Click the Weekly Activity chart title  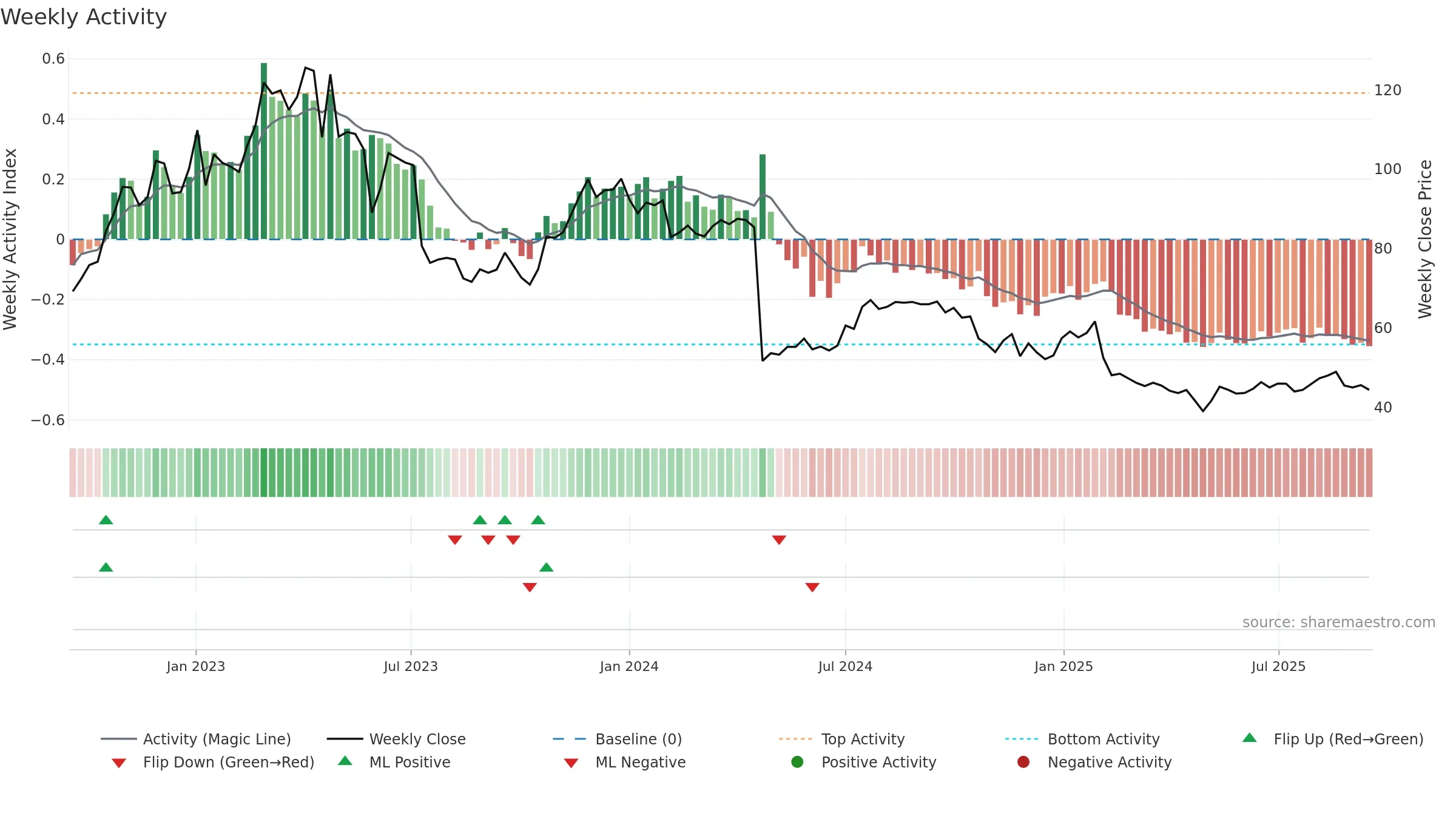[84, 17]
